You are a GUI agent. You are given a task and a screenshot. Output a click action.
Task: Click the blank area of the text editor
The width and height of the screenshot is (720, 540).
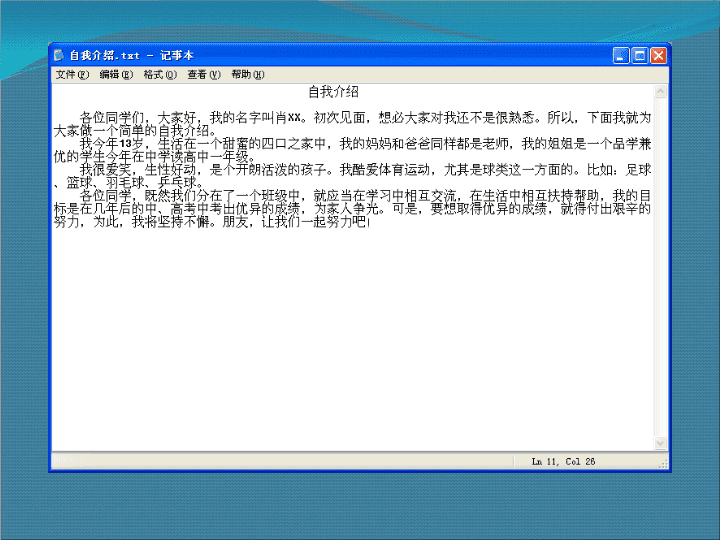[x=353, y=340]
